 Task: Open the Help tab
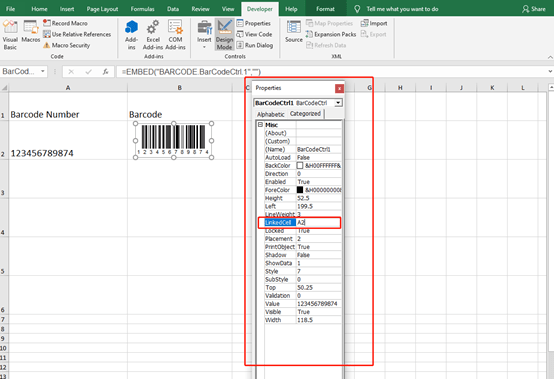(x=291, y=9)
